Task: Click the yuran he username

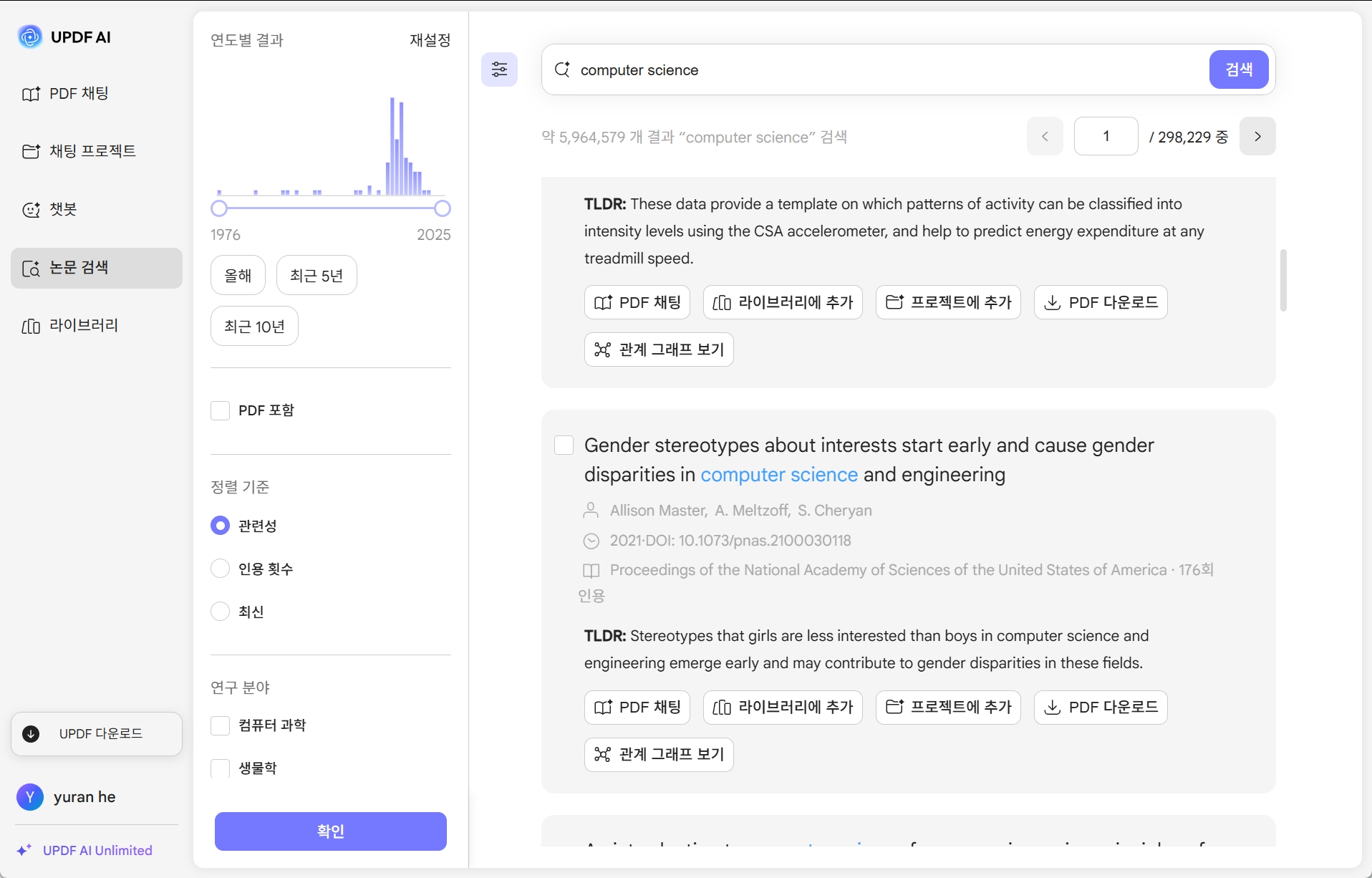Action: (x=84, y=797)
